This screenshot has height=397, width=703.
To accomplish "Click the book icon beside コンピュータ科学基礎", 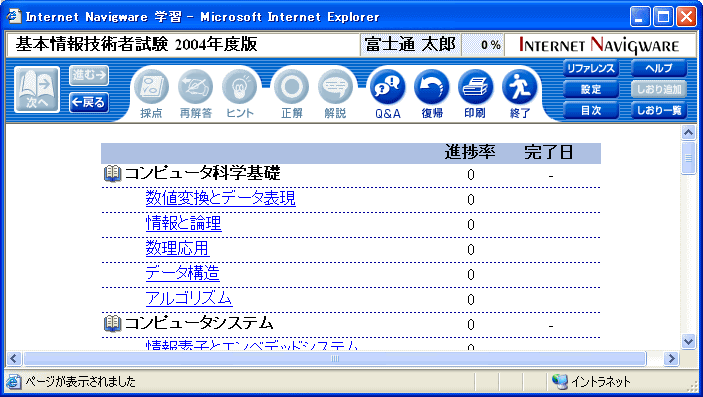I will pos(113,174).
